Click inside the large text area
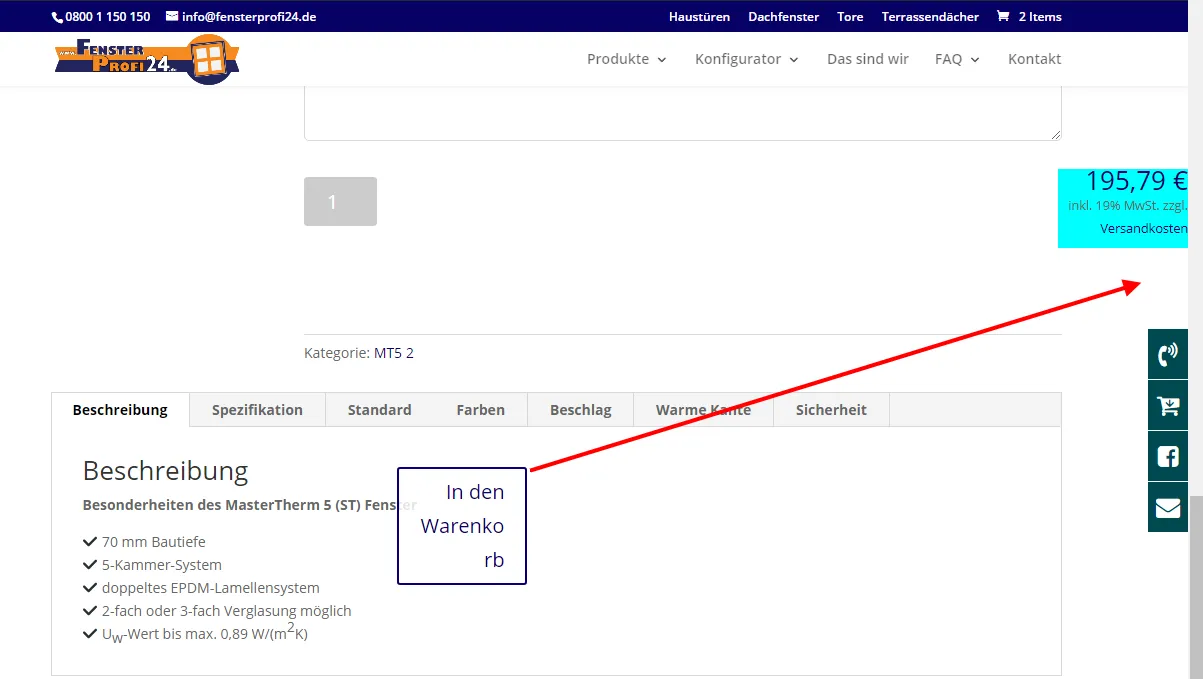The height and width of the screenshot is (679, 1203). pyautogui.click(x=682, y=114)
